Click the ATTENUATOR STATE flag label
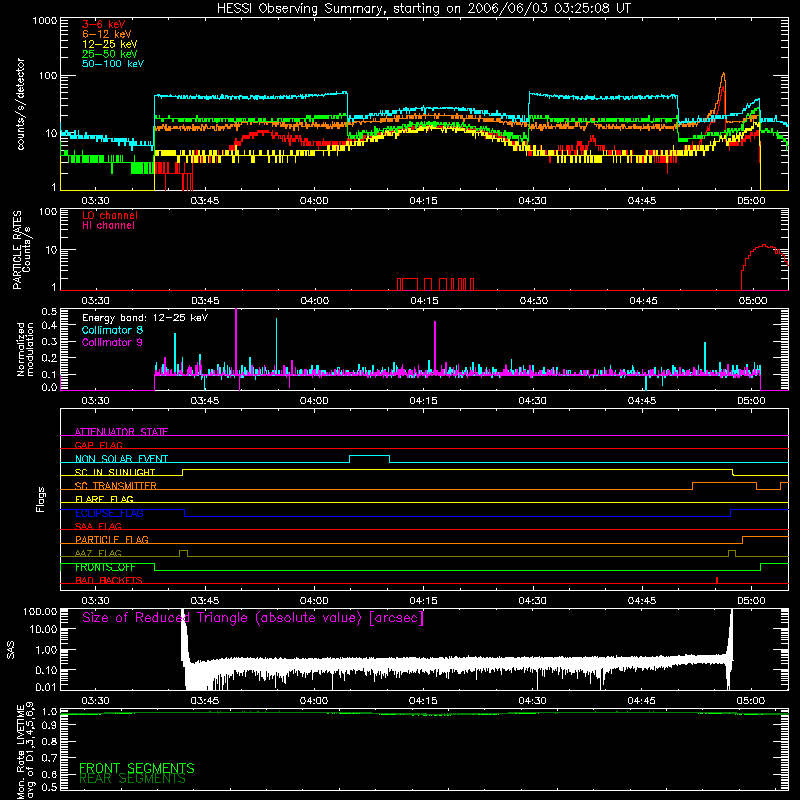Viewport: 800px width, 800px height. click(121, 432)
